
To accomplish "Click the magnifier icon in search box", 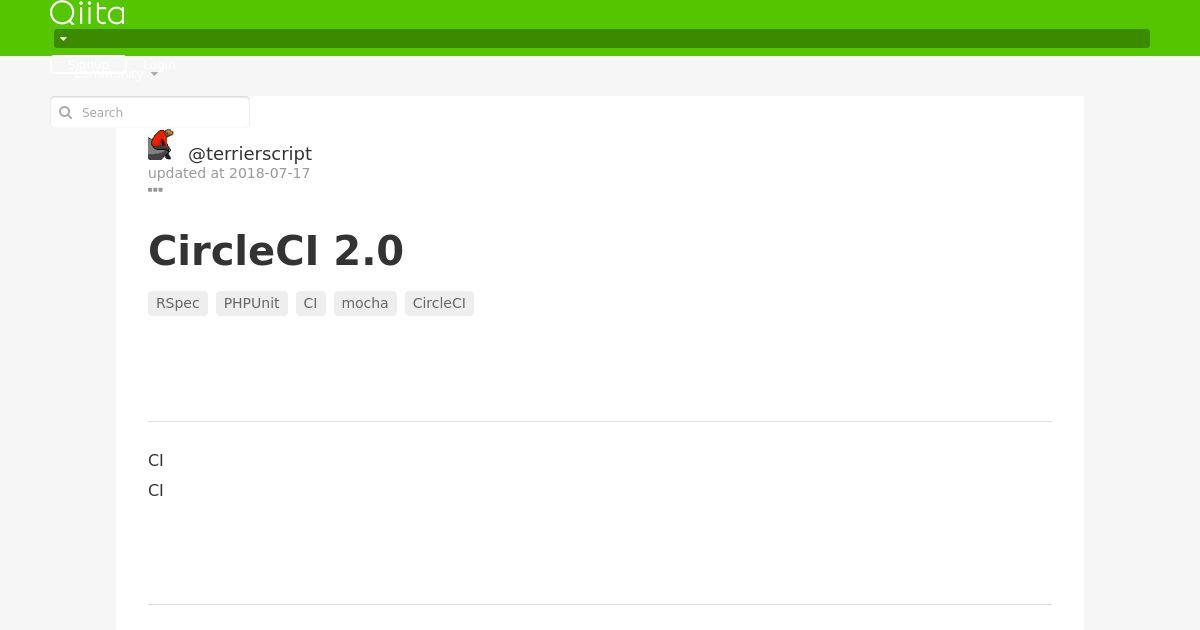I will tap(66, 113).
